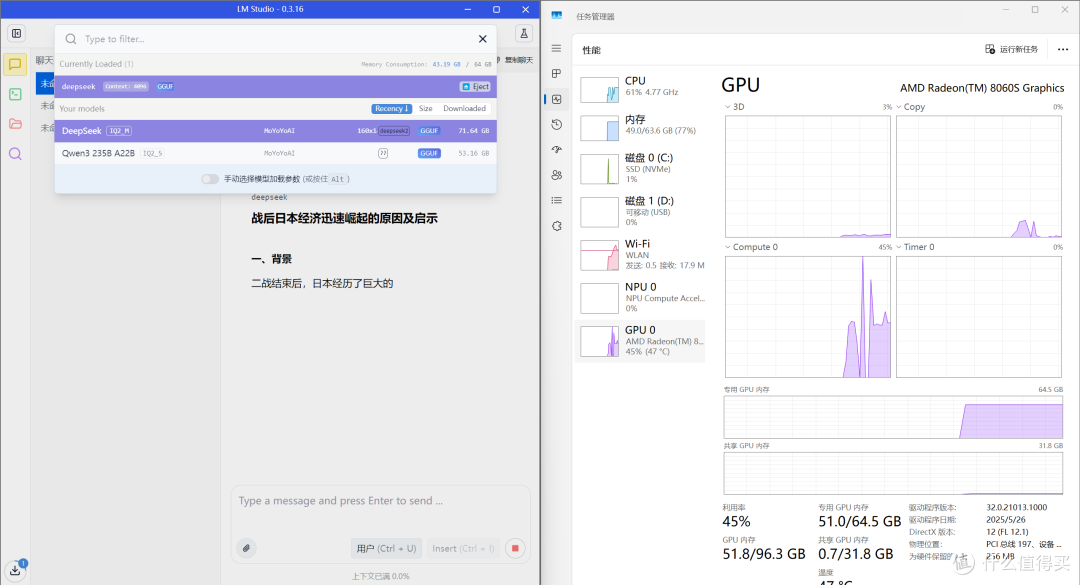The image size is (1080, 585).
Task: Open the three-dot more options menu in Task Manager
Action: pos(1063,50)
